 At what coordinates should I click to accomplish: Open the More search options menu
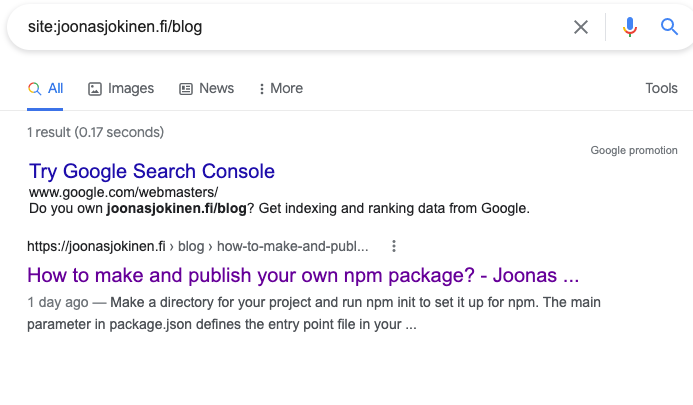coord(281,88)
